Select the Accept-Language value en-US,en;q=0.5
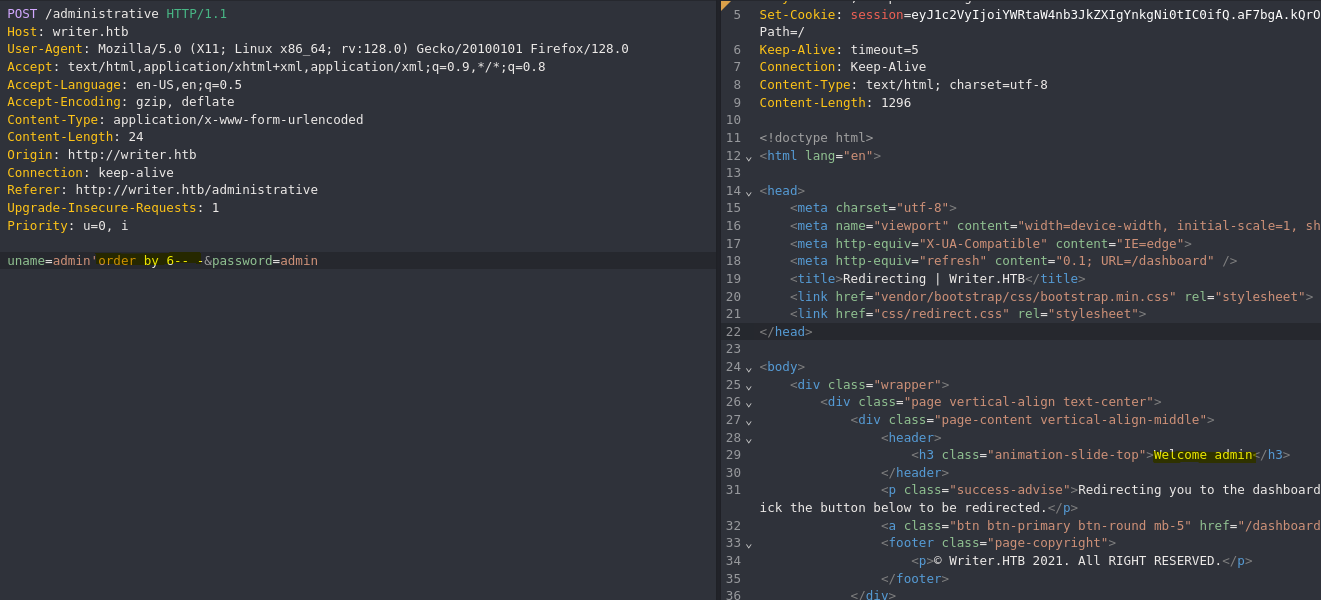Image resolution: width=1321 pixels, height=600 pixels. (189, 85)
